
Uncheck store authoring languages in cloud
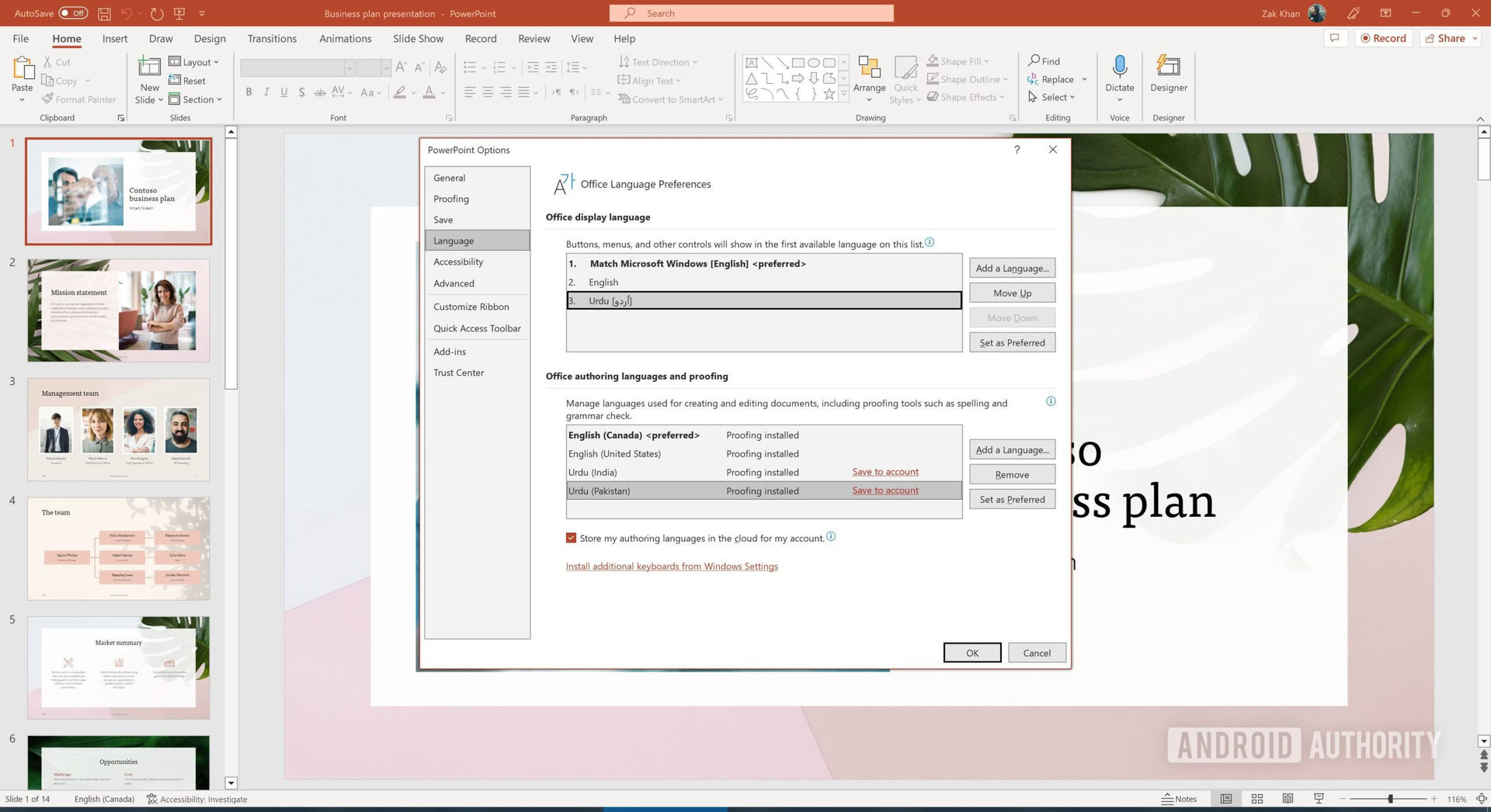pos(572,538)
